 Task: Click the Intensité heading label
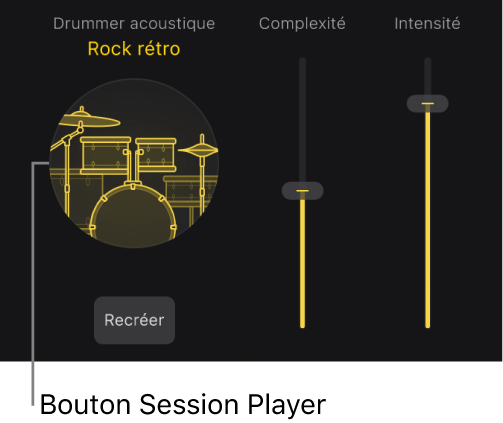[x=427, y=24]
